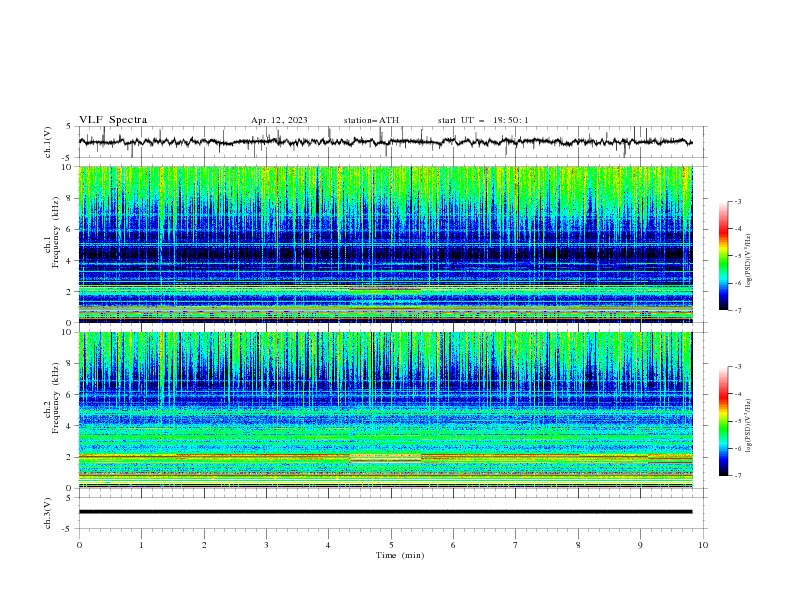Click the "ch.3(V)" axis label
The height and width of the screenshot is (612, 792).
click(x=48, y=513)
